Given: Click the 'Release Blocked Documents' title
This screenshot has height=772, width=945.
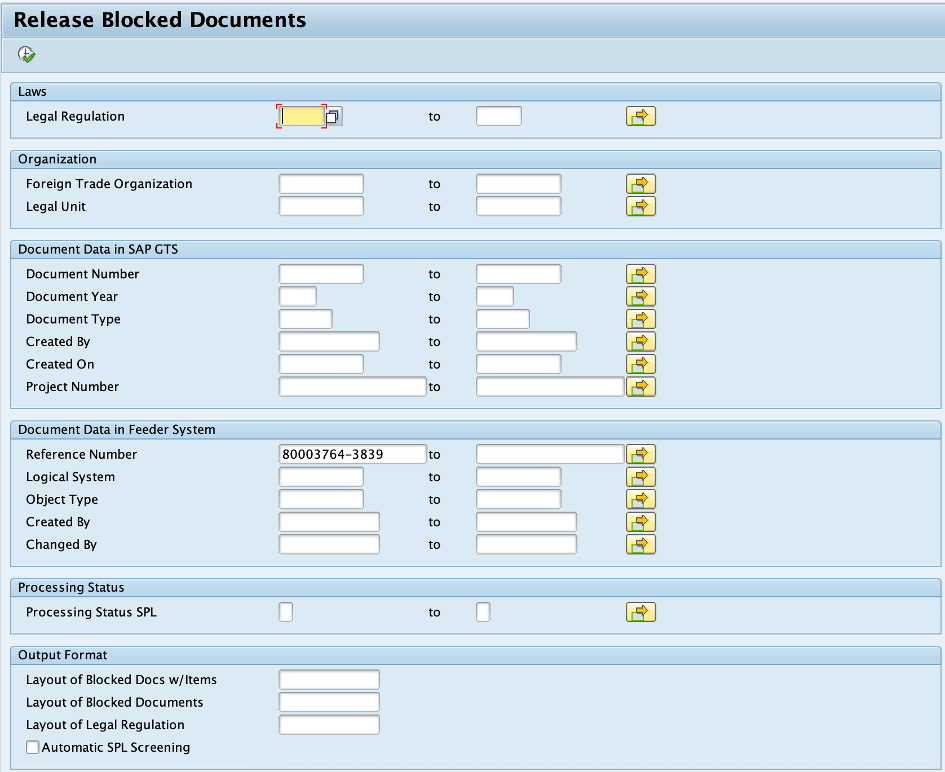Looking at the screenshot, I should [160, 20].
